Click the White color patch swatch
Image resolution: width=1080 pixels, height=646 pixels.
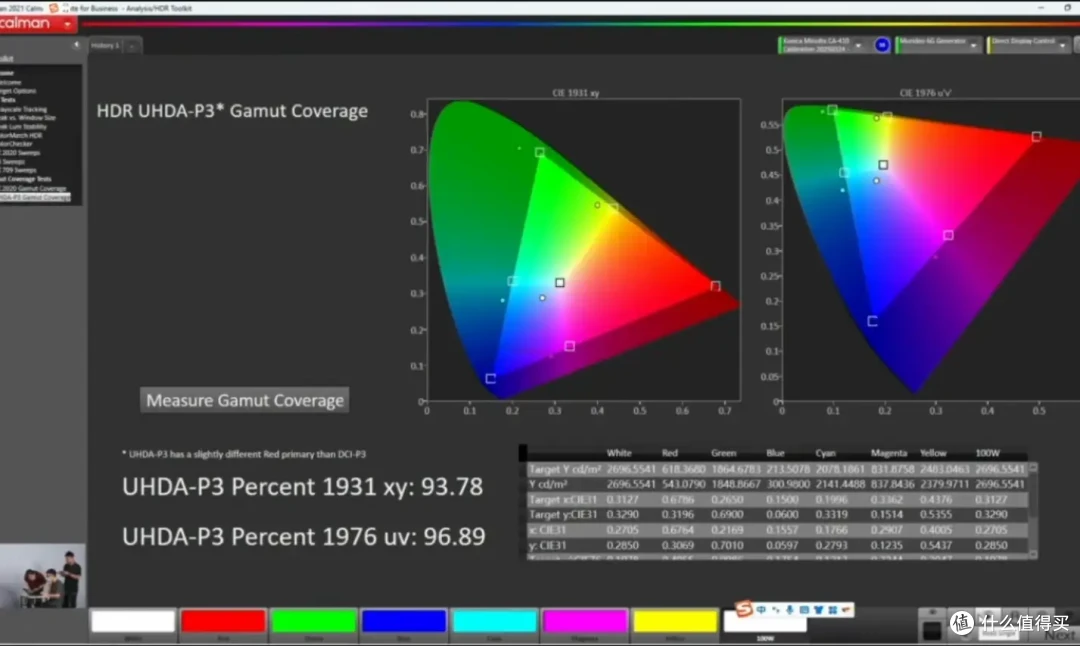pyautogui.click(x=133, y=621)
